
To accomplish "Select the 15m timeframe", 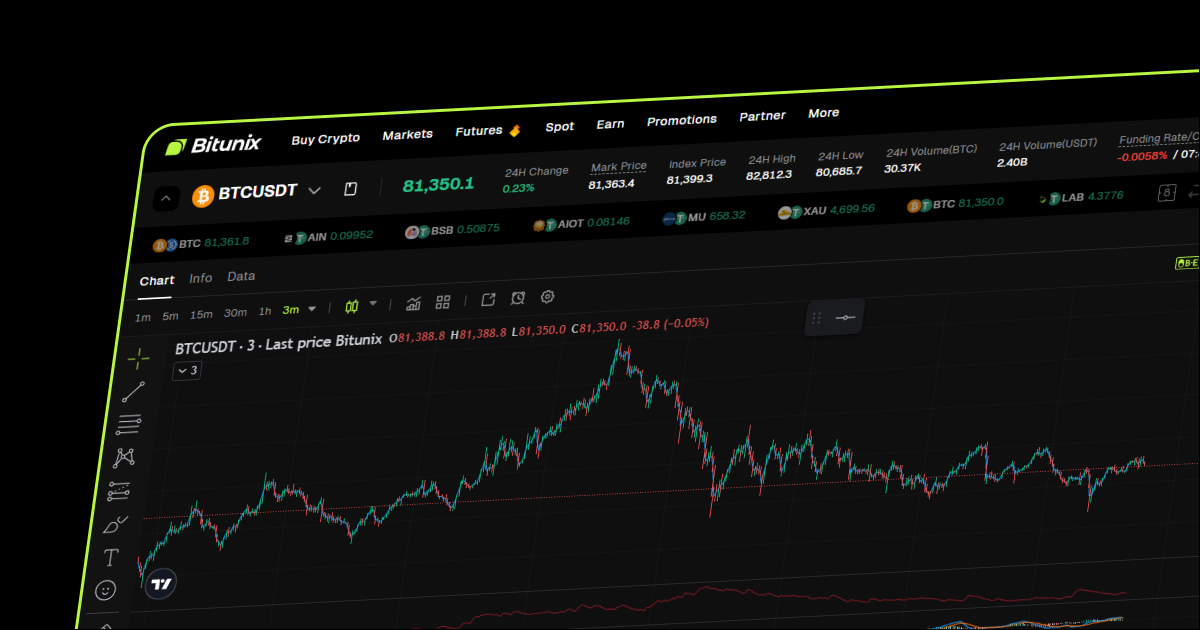I will click(201, 314).
